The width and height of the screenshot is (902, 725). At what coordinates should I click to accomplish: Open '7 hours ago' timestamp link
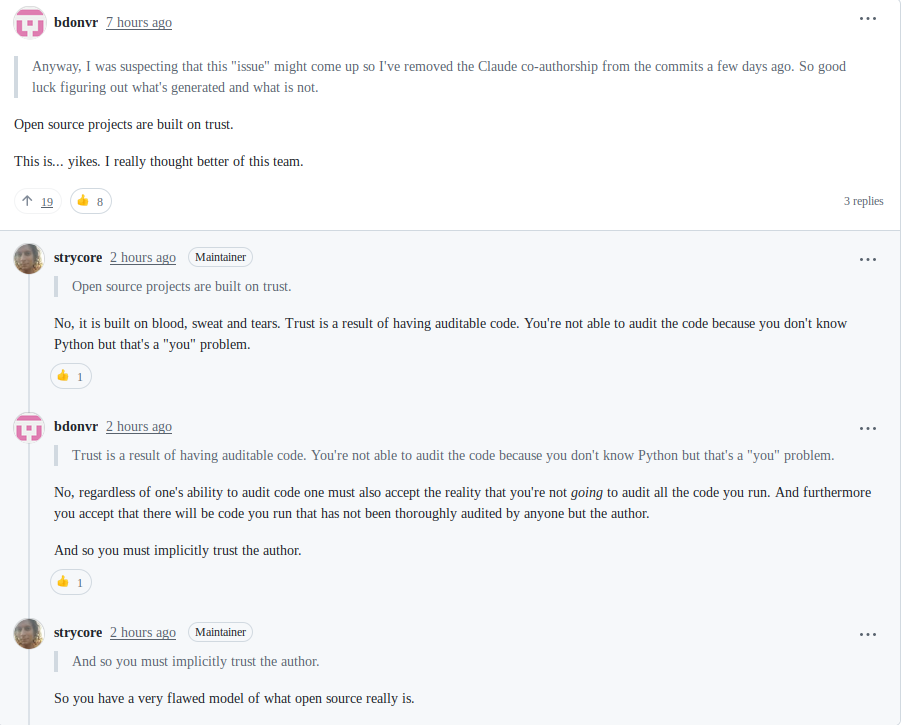pyautogui.click(x=139, y=22)
